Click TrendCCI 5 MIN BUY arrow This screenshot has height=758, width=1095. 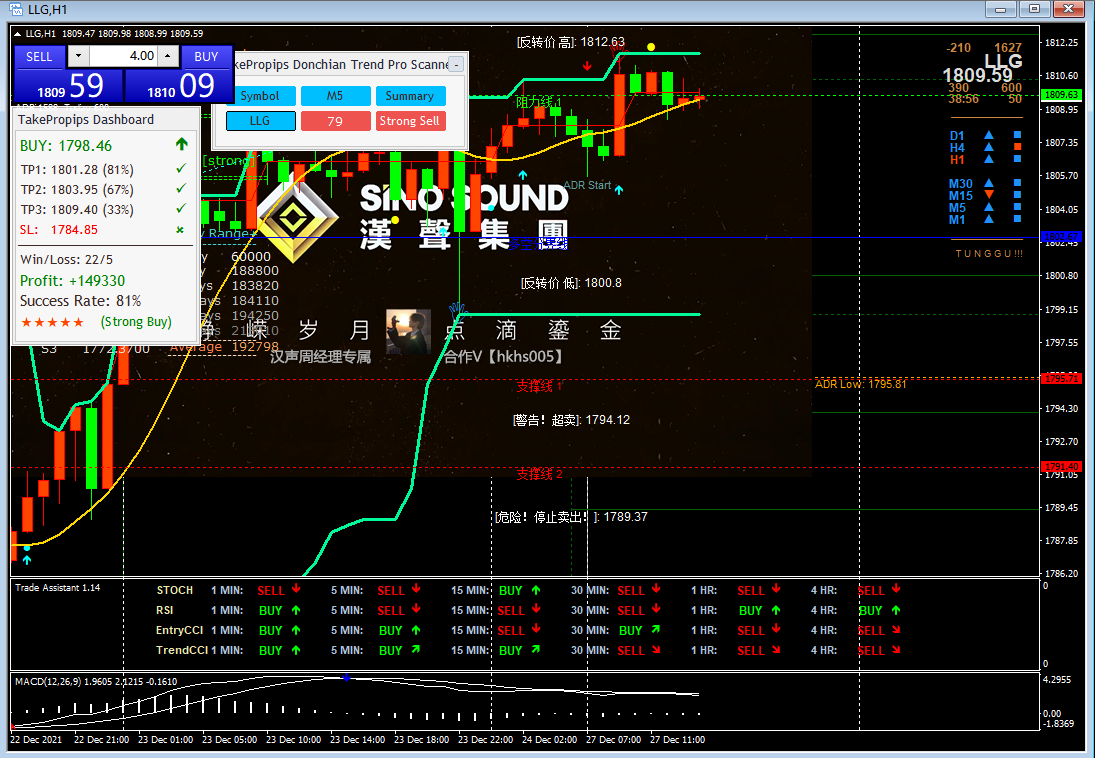416,649
